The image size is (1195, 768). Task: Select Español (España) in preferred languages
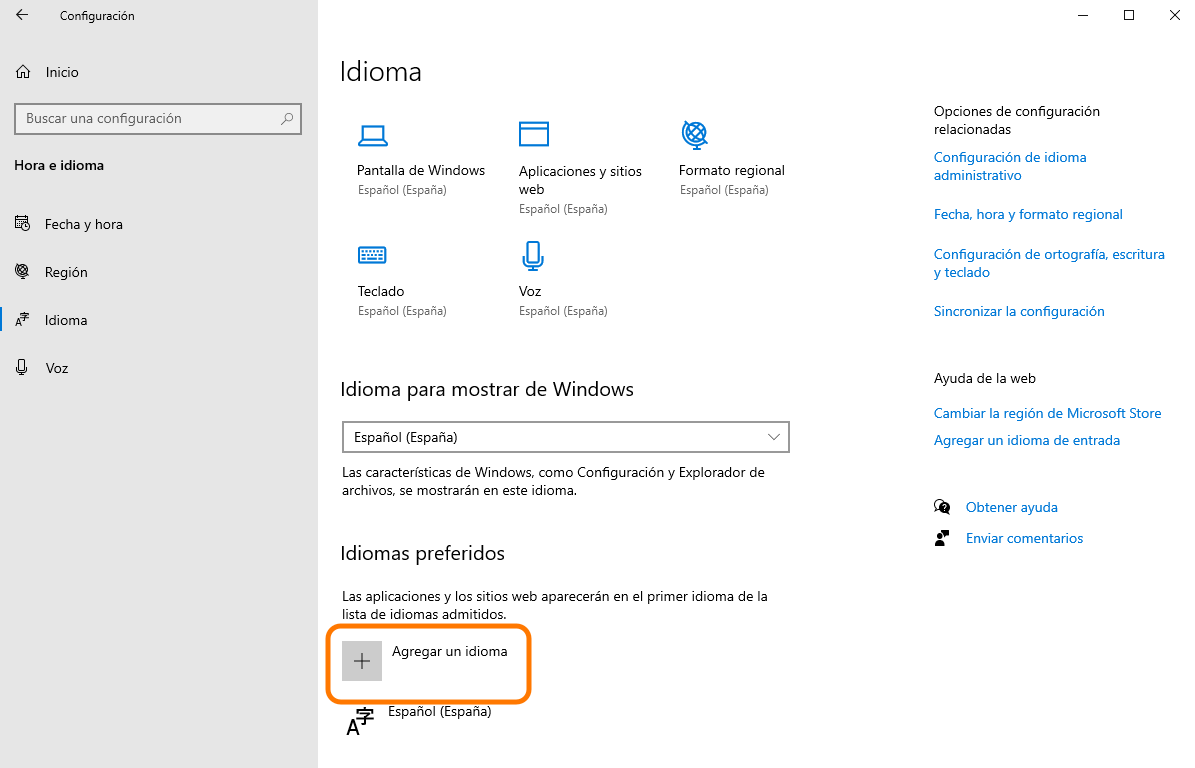pyautogui.click(x=439, y=713)
